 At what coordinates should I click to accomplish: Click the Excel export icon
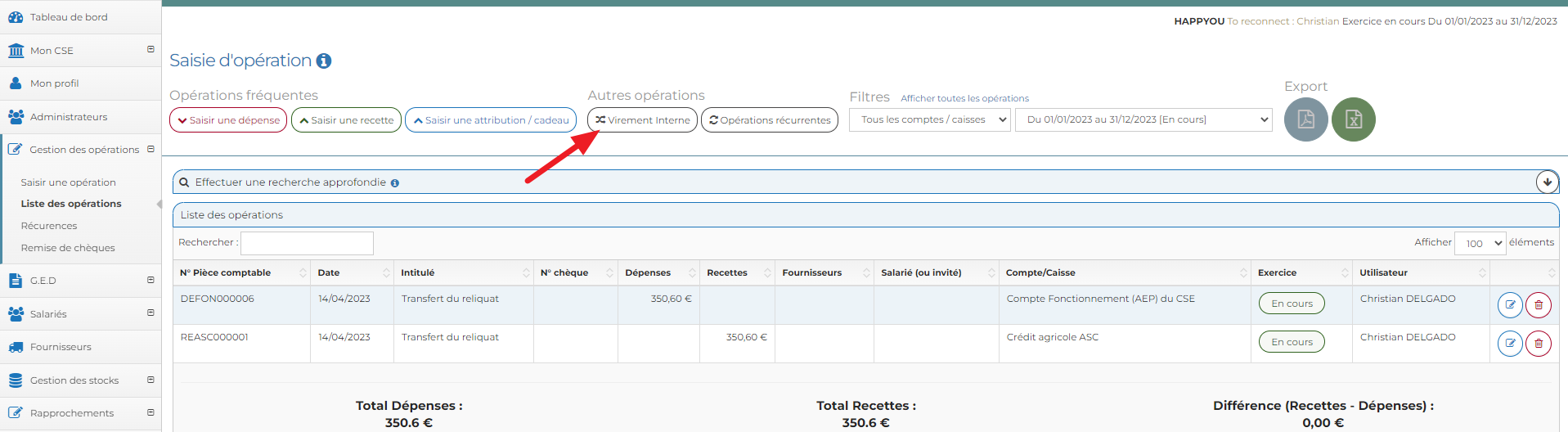[x=1353, y=119]
